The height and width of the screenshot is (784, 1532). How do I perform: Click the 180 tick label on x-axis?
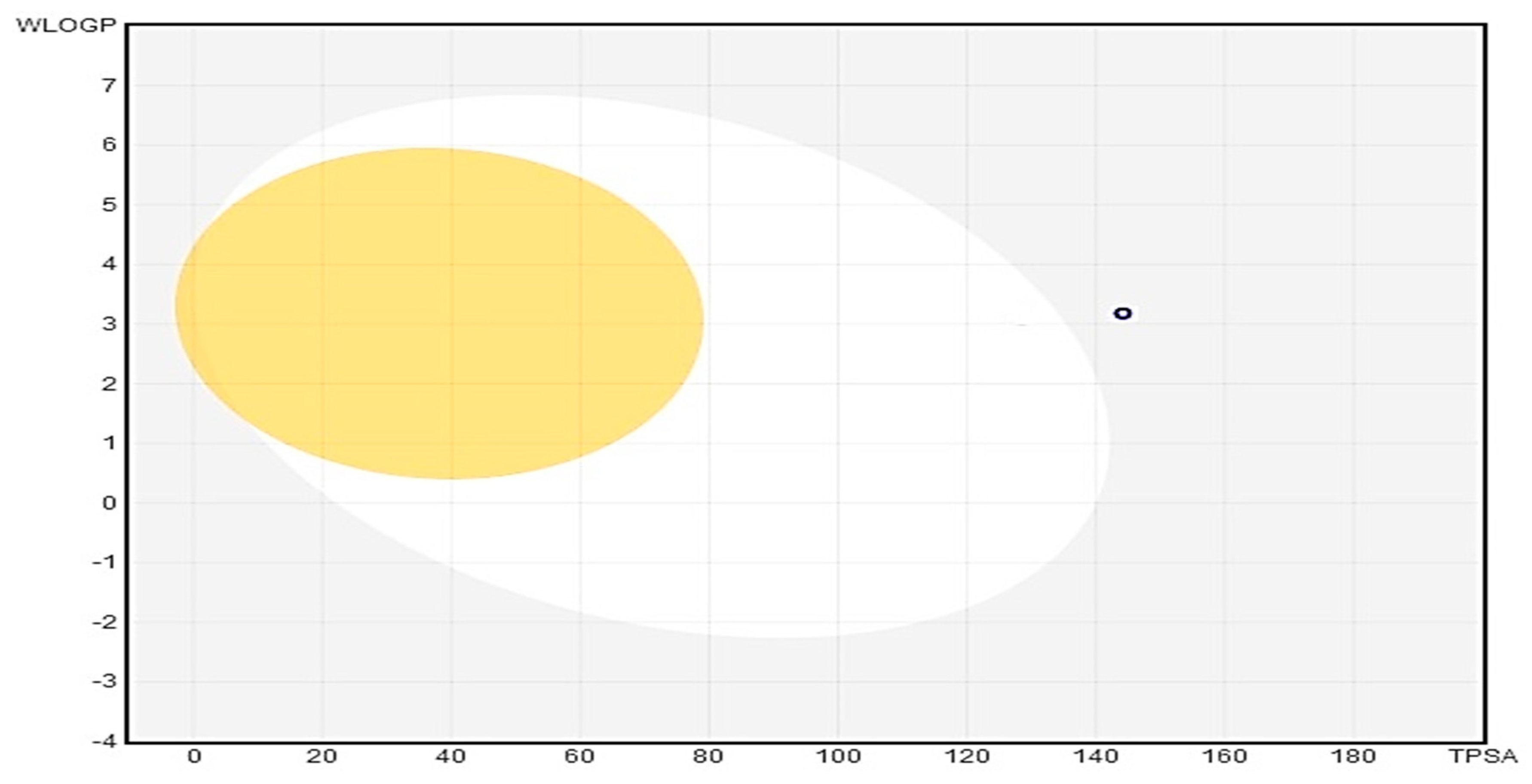point(1353,756)
